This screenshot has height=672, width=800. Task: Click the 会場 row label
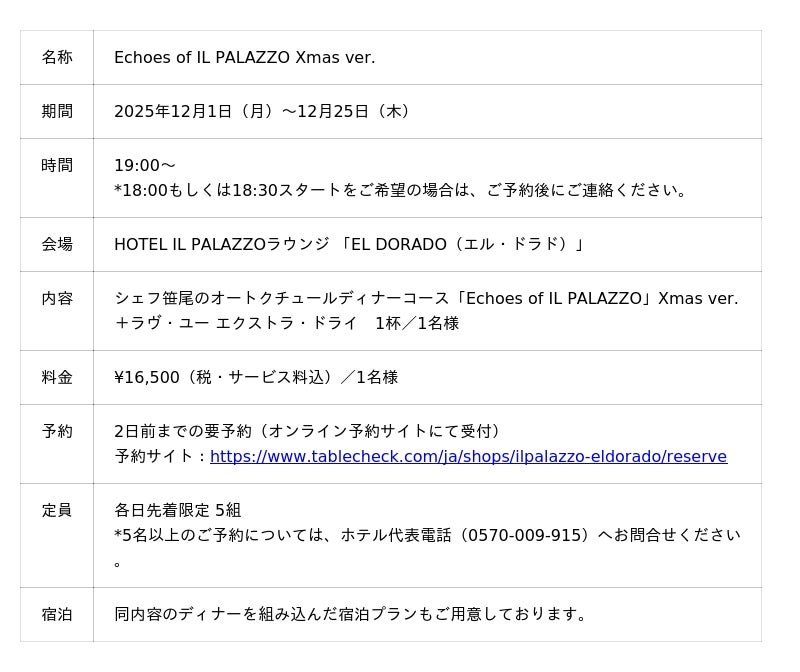click(x=57, y=245)
